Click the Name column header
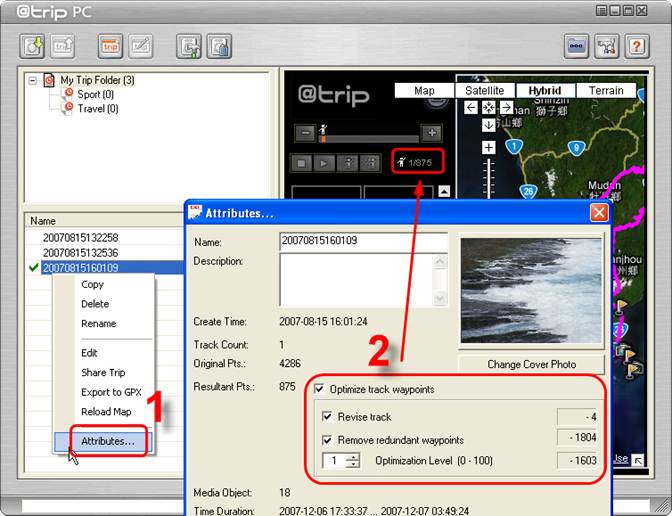 pyautogui.click(x=104, y=221)
